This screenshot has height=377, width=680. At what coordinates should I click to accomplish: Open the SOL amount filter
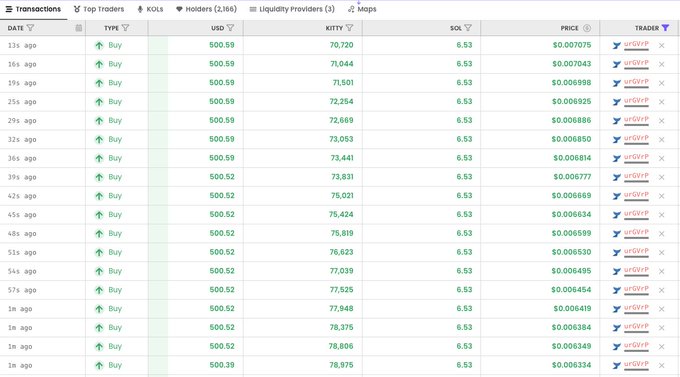coord(468,28)
